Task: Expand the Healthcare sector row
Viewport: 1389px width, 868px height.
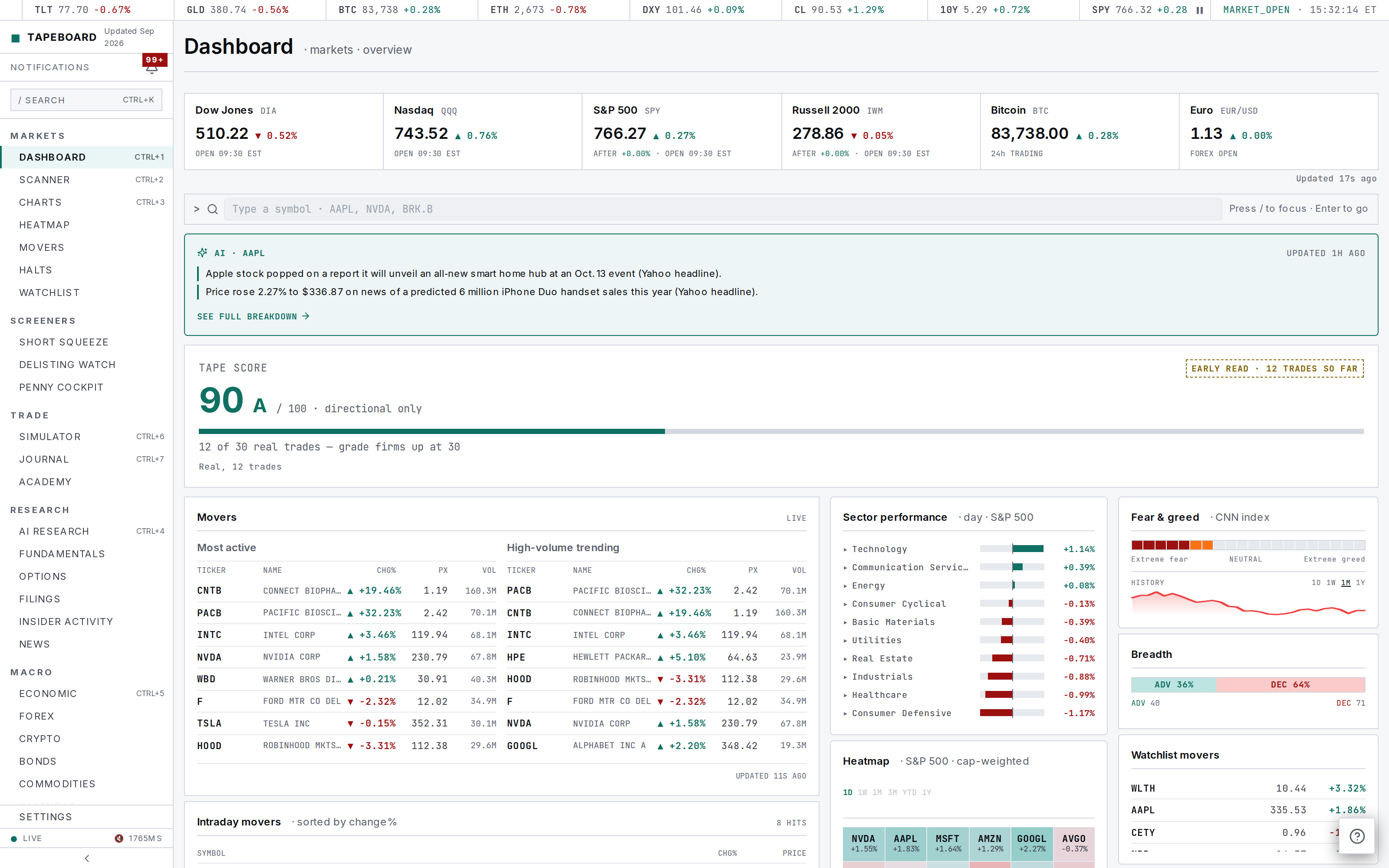Action: tap(968, 695)
